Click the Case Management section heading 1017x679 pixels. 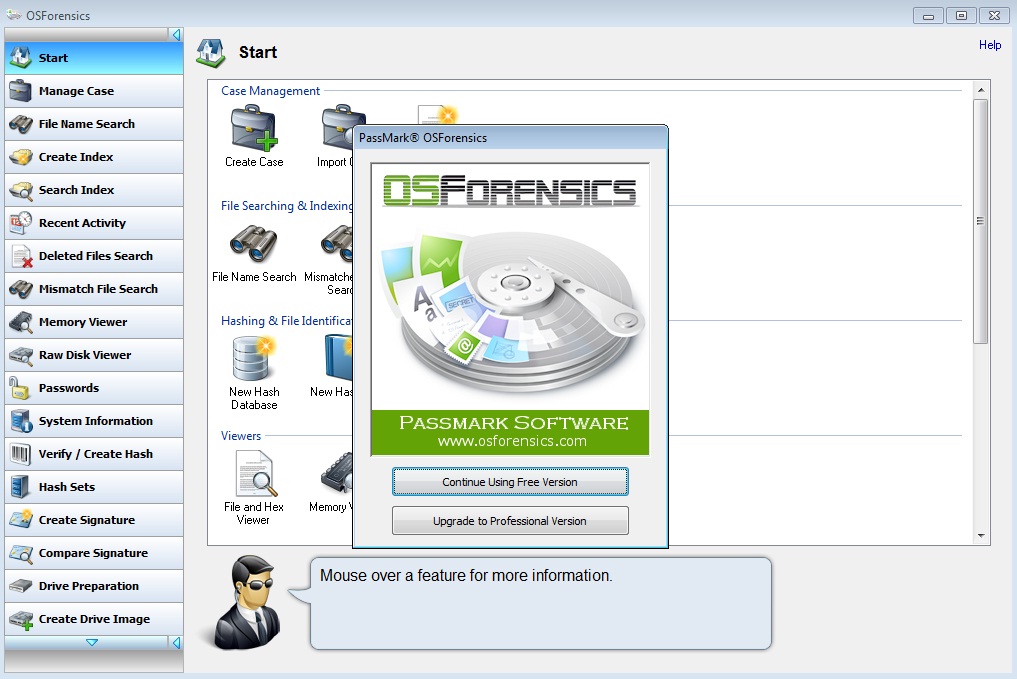270,91
